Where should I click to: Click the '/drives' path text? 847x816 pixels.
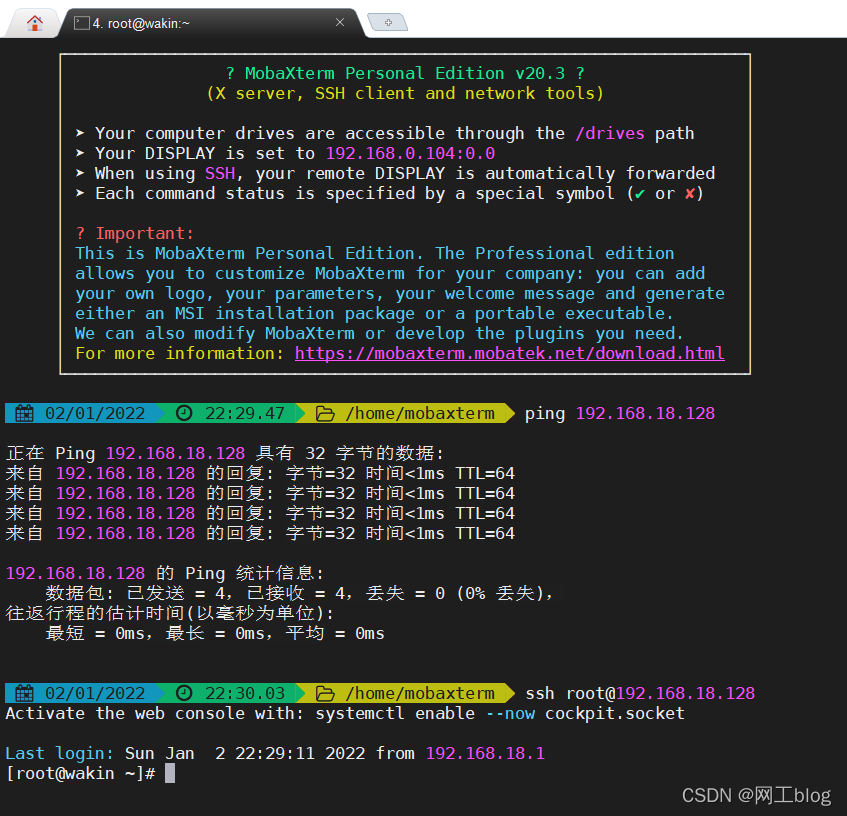(x=610, y=133)
